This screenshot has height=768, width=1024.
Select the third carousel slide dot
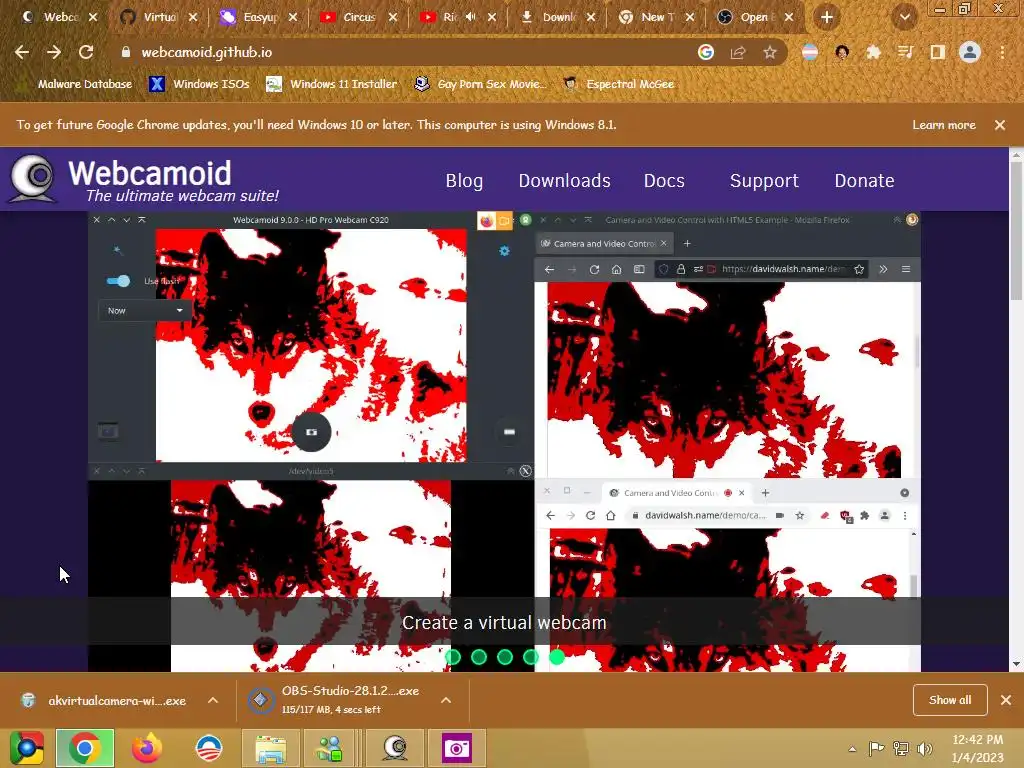tap(505, 657)
